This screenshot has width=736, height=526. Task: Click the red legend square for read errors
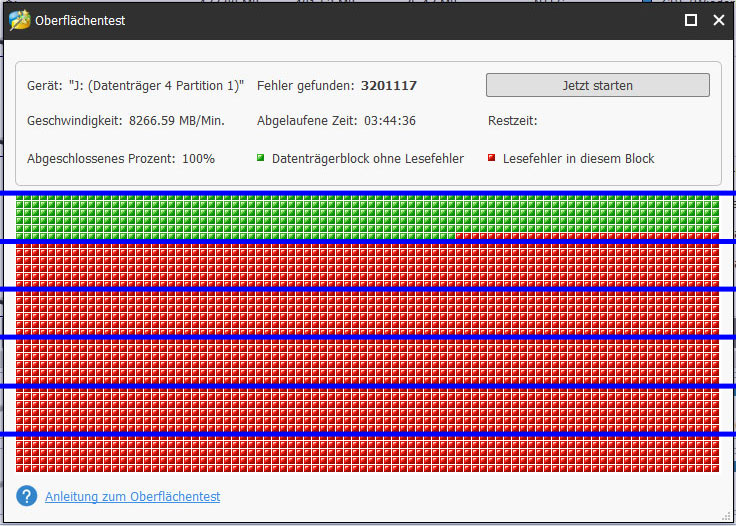[x=491, y=158]
